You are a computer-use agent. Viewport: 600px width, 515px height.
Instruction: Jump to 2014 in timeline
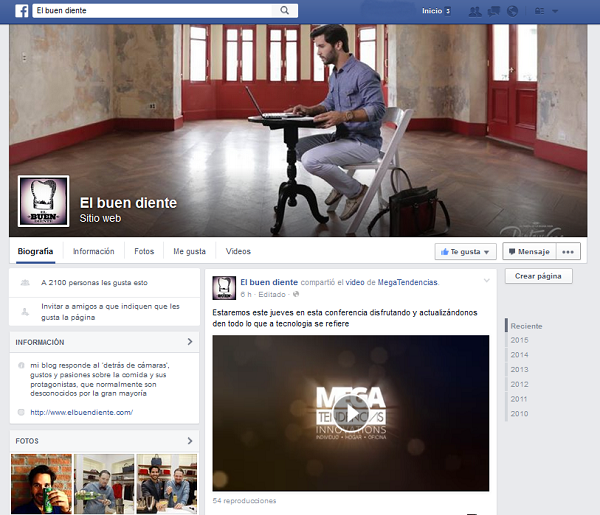pos(519,355)
